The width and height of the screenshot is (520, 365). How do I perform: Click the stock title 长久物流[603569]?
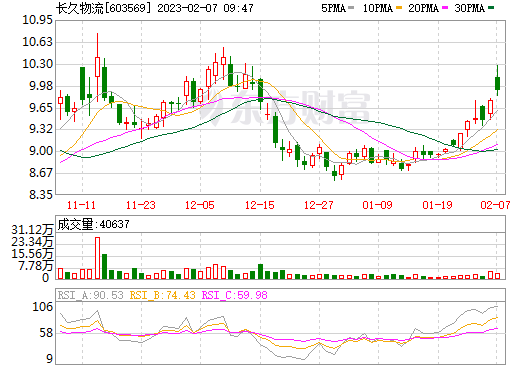click(x=104, y=8)
